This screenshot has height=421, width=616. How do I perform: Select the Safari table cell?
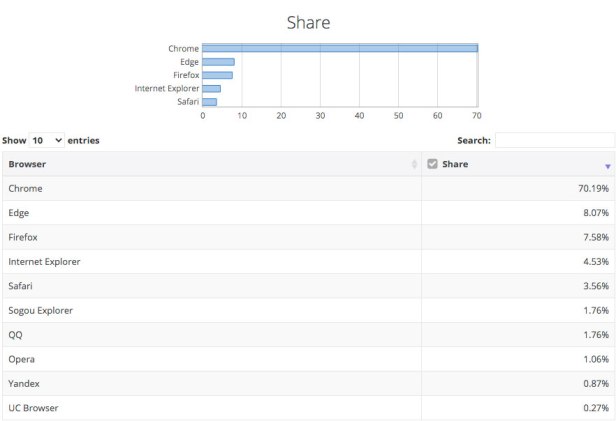point(212,286)
